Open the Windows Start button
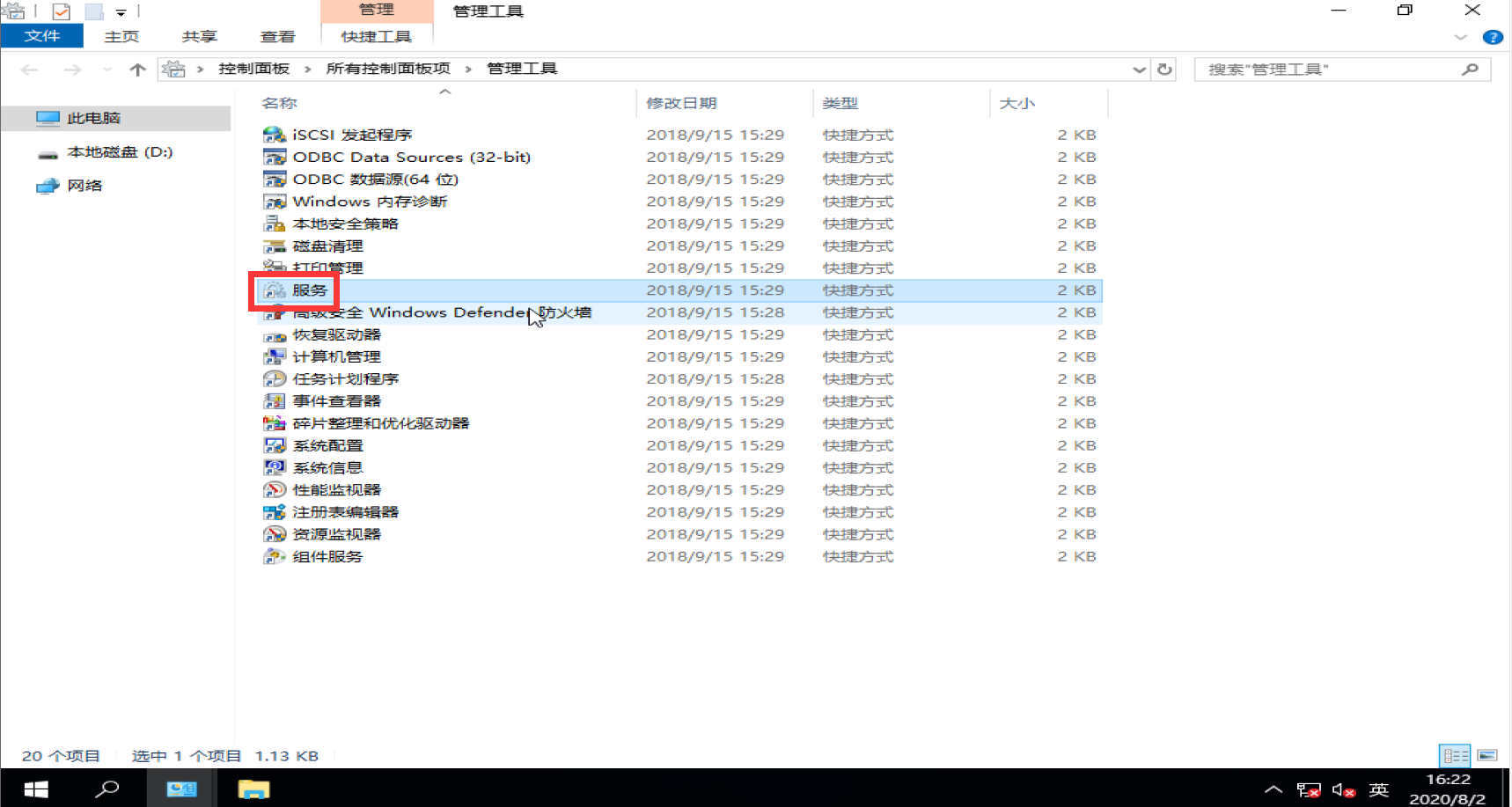Screen dimensions: 1512x807 click(x=35, y=789)
